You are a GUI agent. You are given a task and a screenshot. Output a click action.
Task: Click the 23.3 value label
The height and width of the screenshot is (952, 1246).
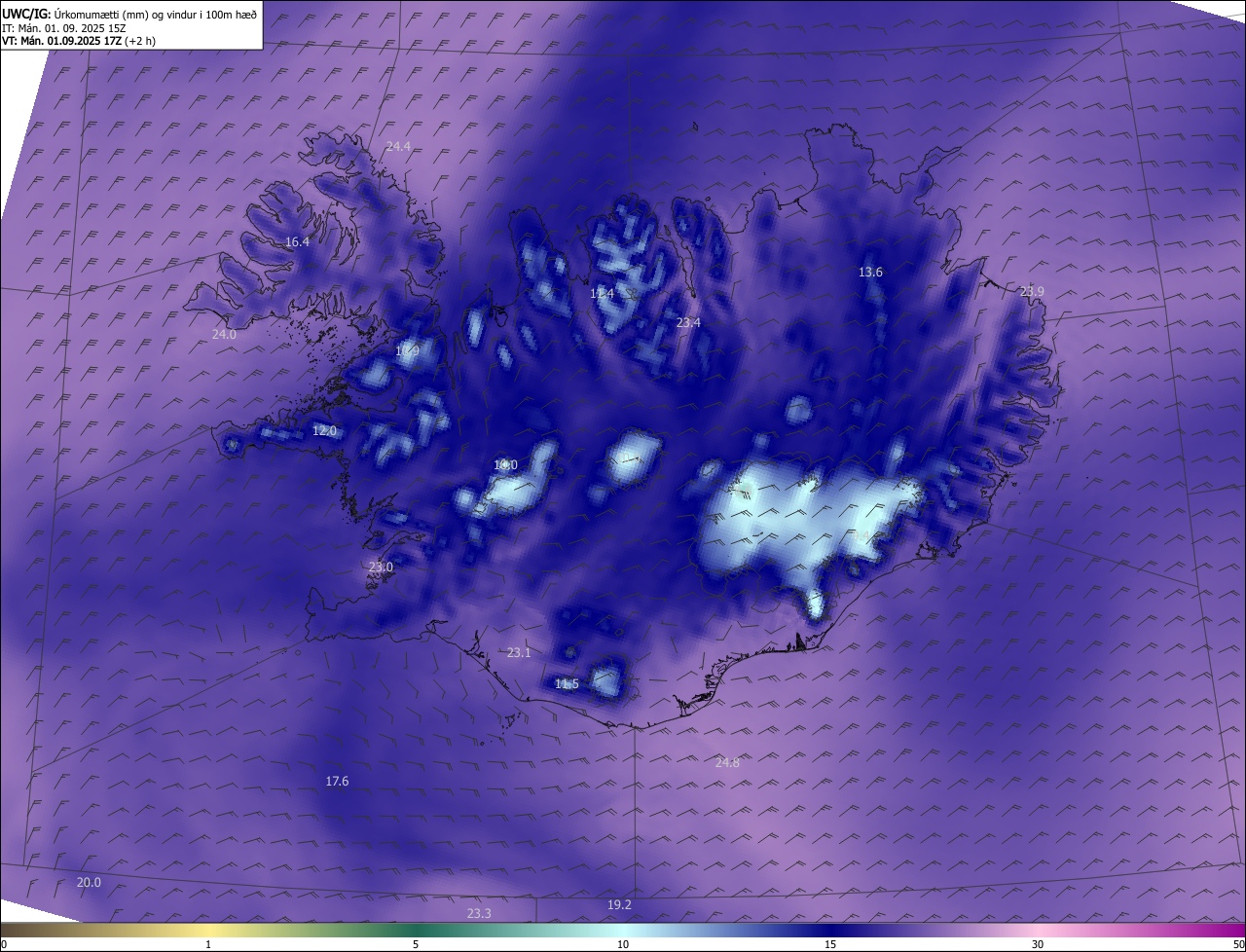point(479,914)
